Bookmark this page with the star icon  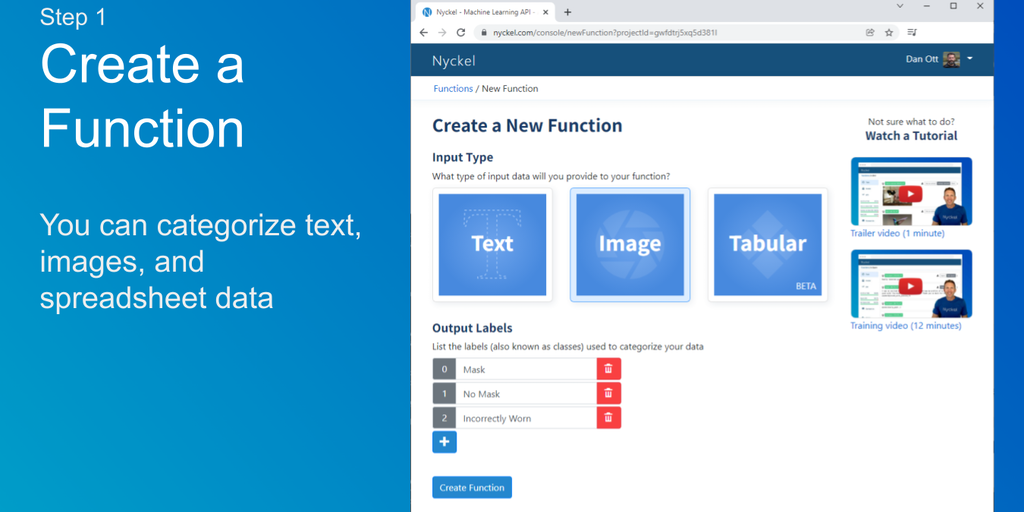tap(889, 32)
